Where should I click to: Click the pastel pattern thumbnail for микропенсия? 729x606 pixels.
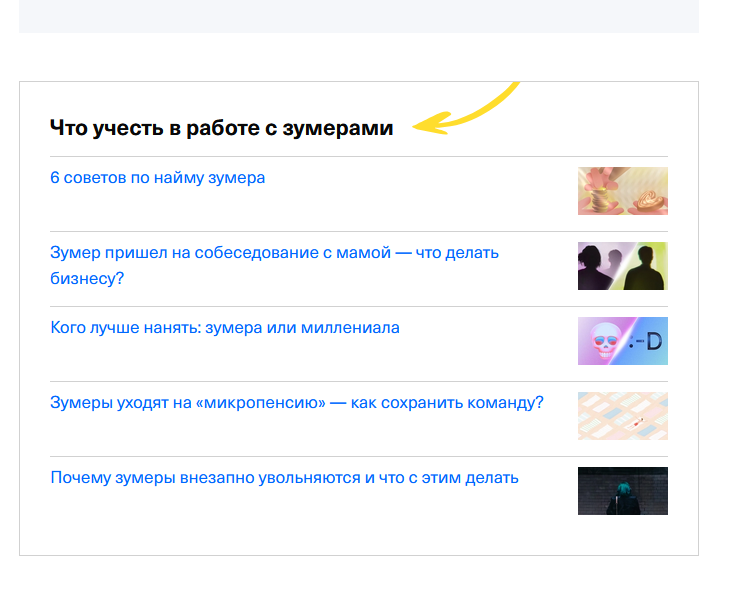[622, 416]
